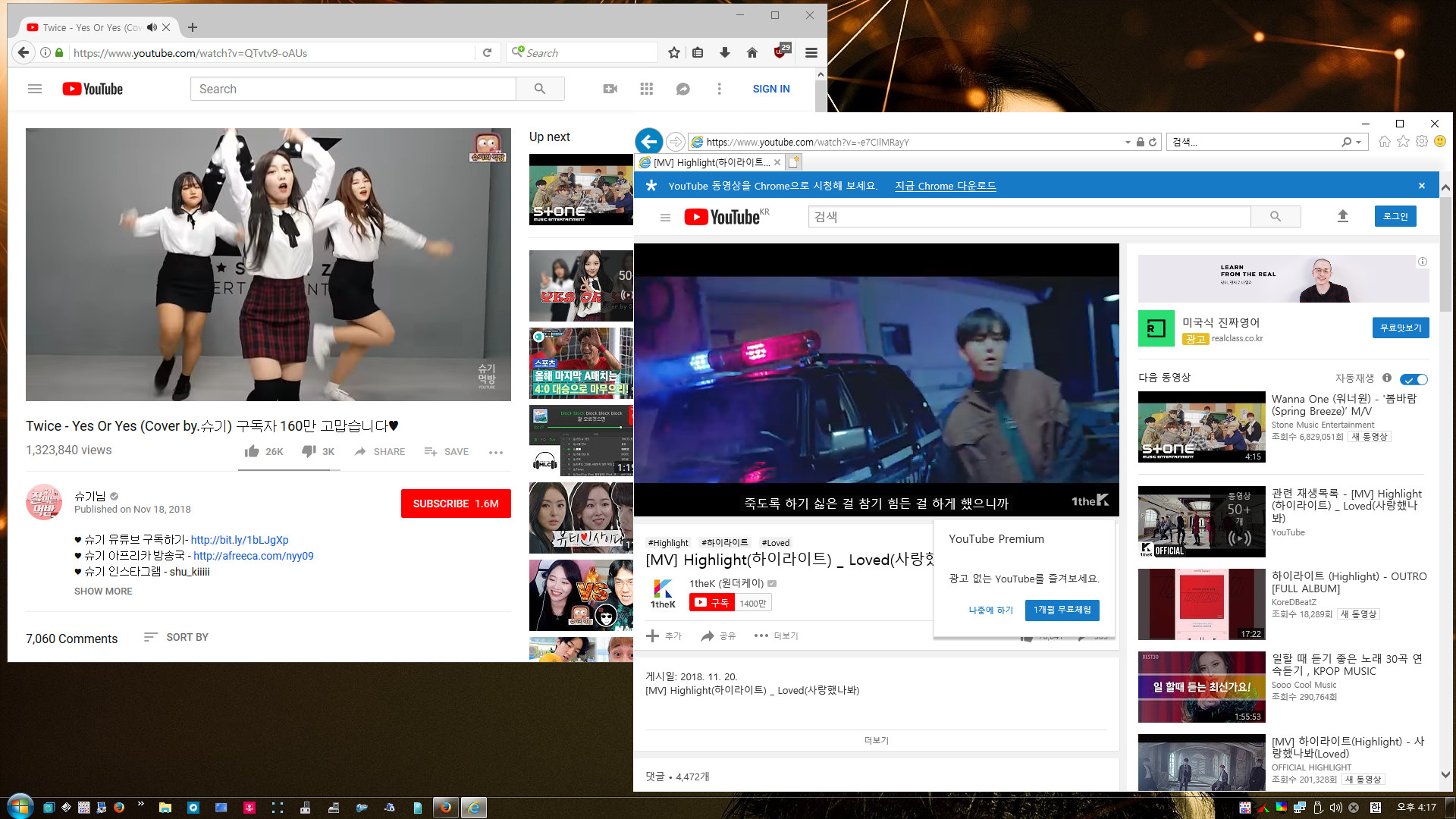Image resolution: width=1456 pixels, height=819 pixels.
Task: Open Windows Start orb
Action: click(x=19, y=805)
